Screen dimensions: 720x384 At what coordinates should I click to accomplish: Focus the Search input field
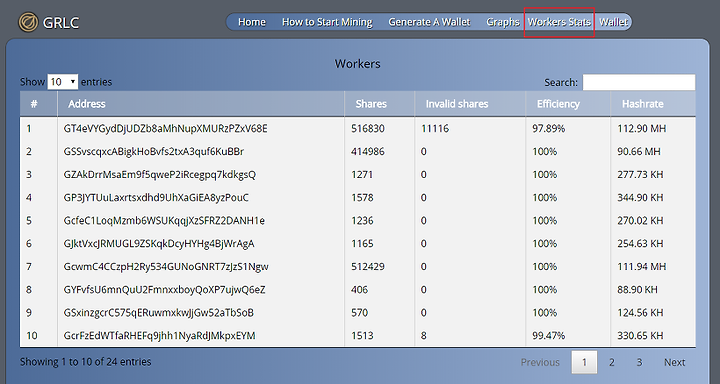(x=639, y=82)
